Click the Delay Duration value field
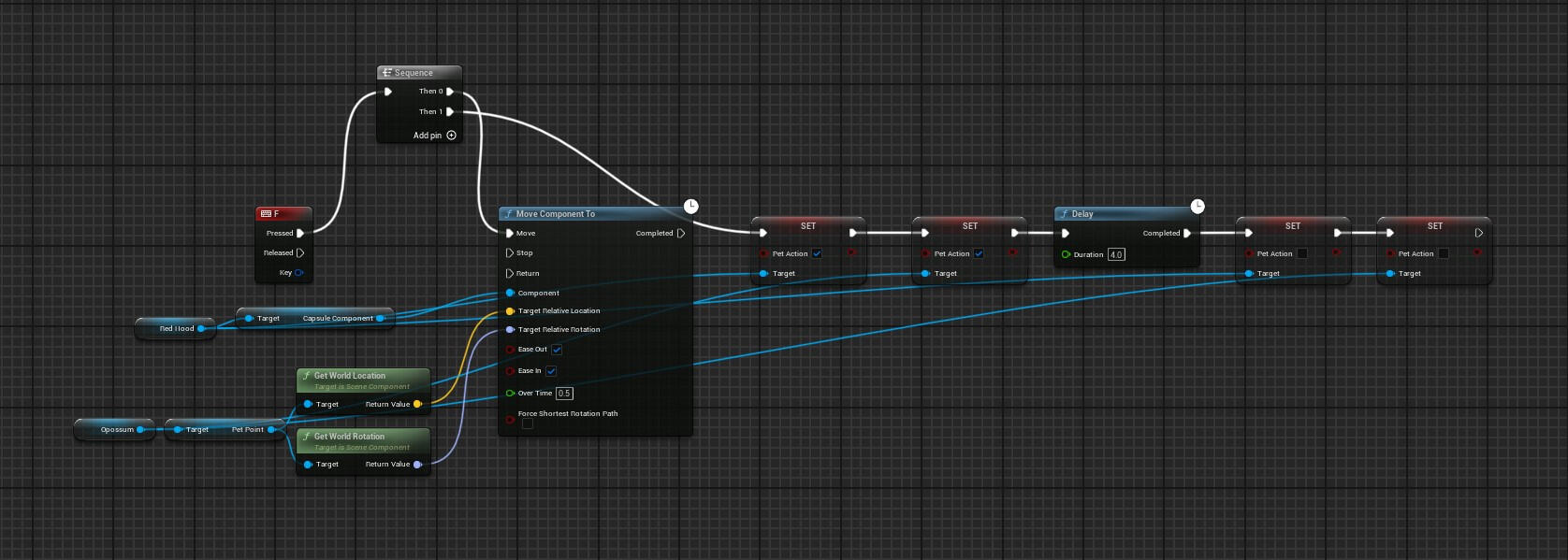The height and width of the screenshot is (560, 1568). click(x=1116, y=254)
